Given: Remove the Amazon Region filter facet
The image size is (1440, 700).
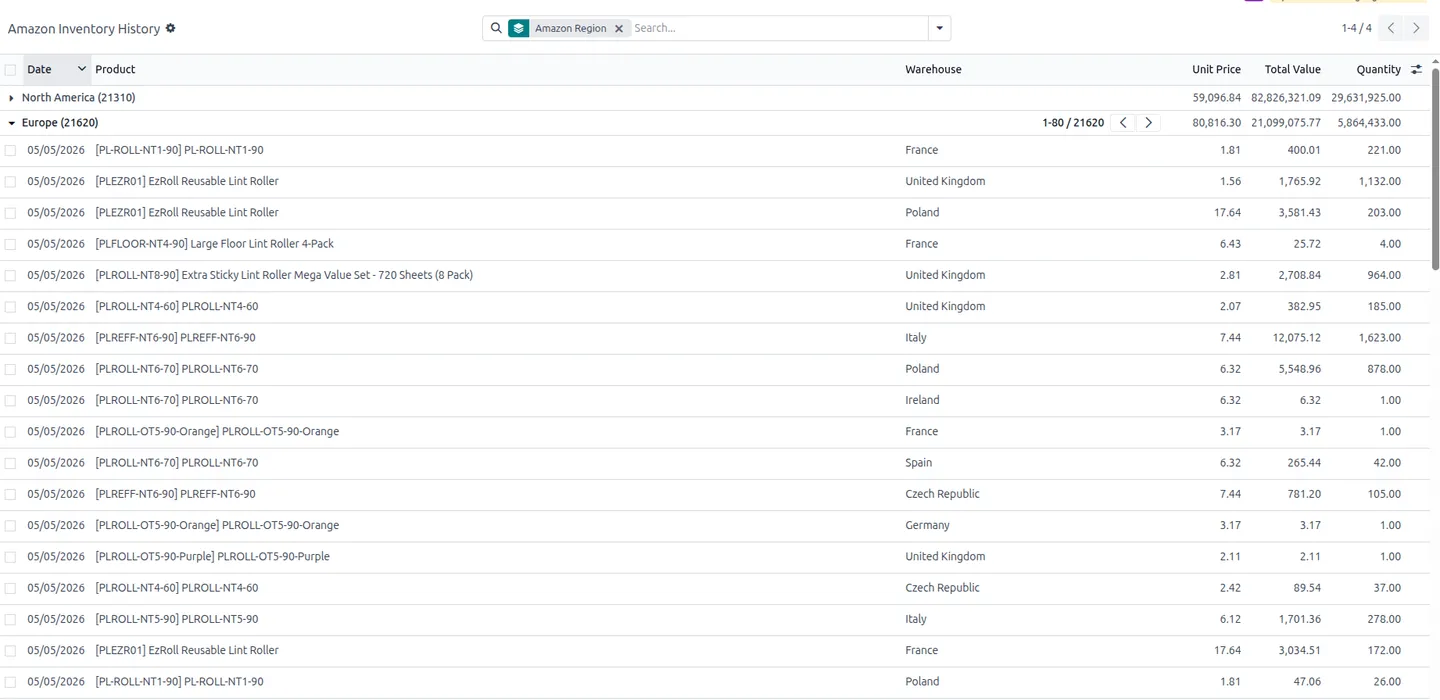Looking at the screenshot, I should coord(619,28).
